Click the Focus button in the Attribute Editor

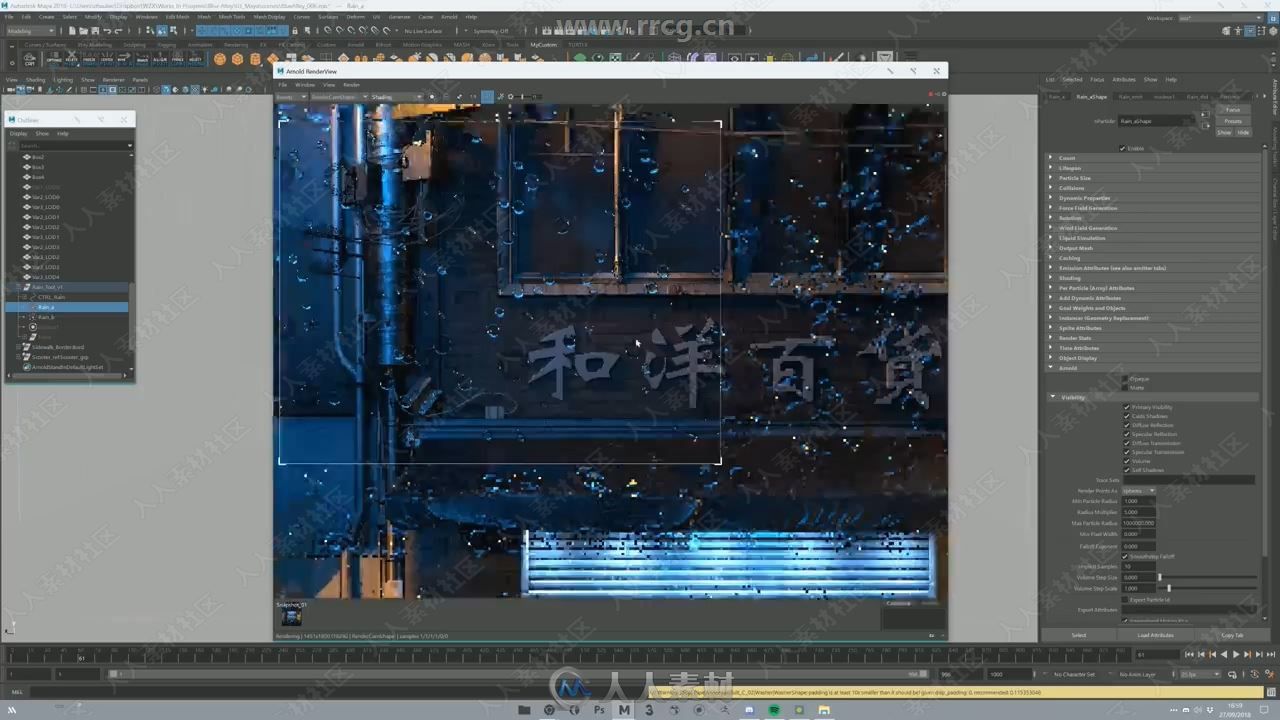[1233, 110]
